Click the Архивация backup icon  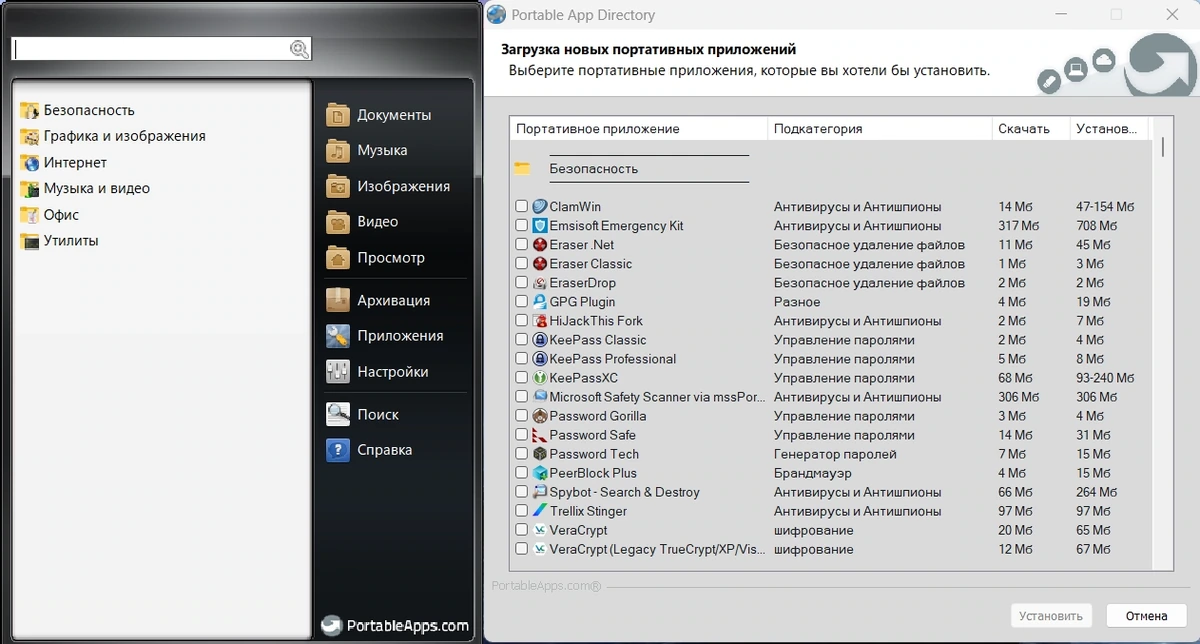(338, 300)
